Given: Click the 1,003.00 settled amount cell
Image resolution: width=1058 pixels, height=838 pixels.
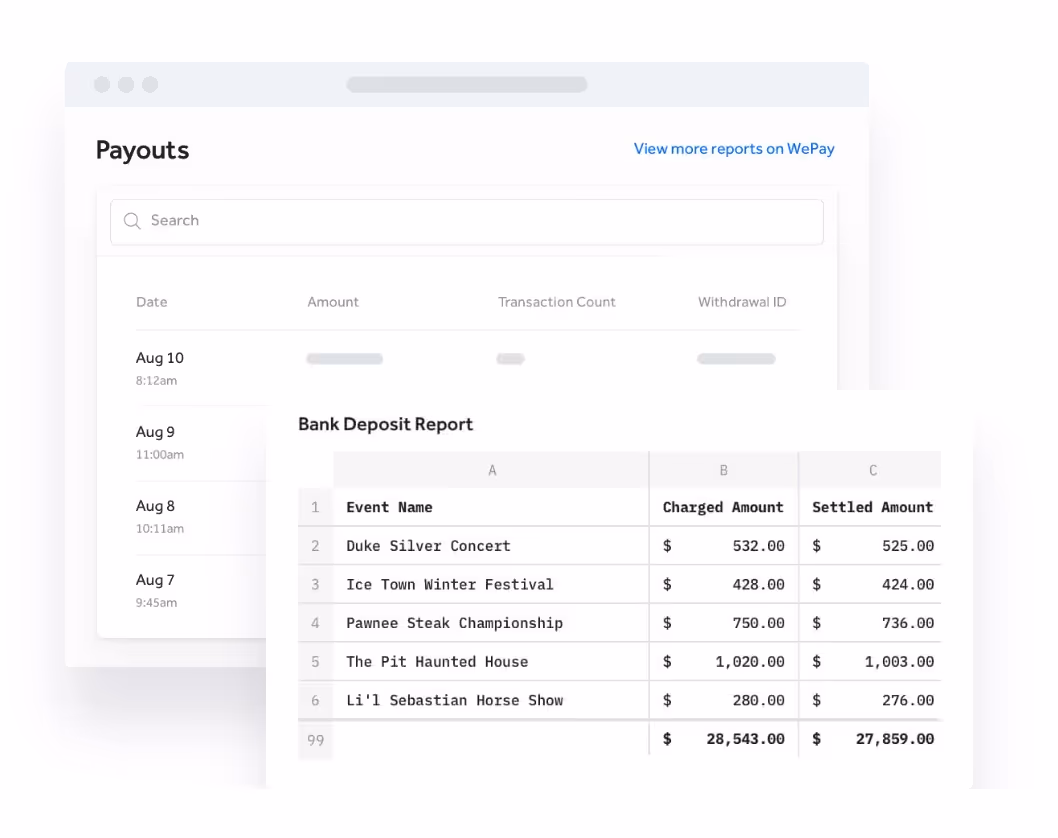Looking at the screenshot, I should [x=870, y=662].
